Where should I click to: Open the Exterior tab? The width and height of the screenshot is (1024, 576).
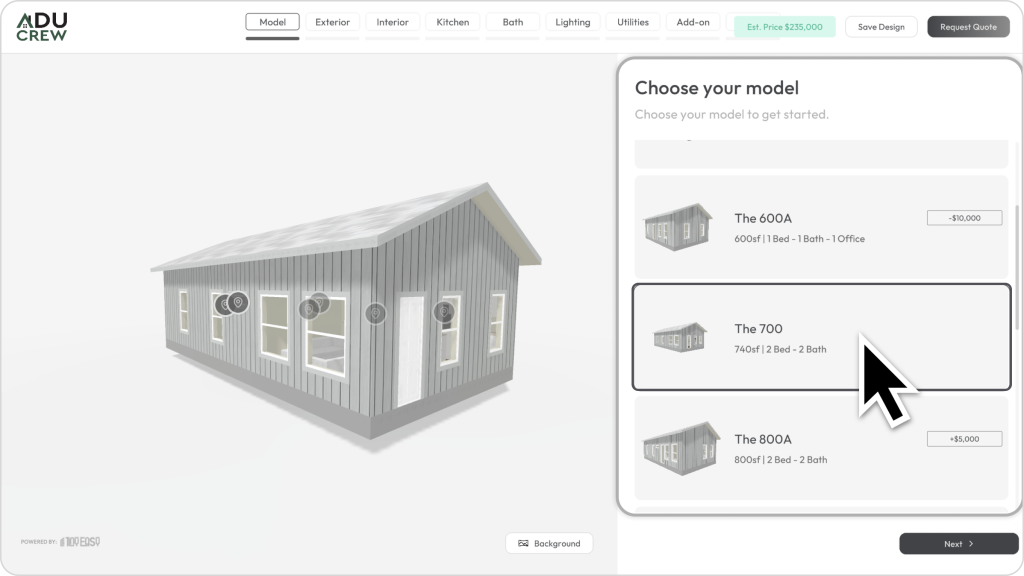[x=332, y=22]
